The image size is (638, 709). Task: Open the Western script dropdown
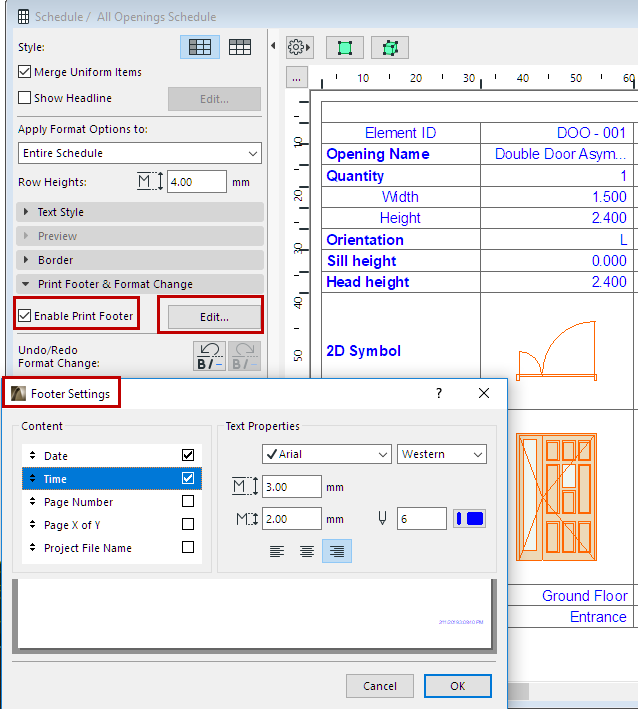point(442,454)
